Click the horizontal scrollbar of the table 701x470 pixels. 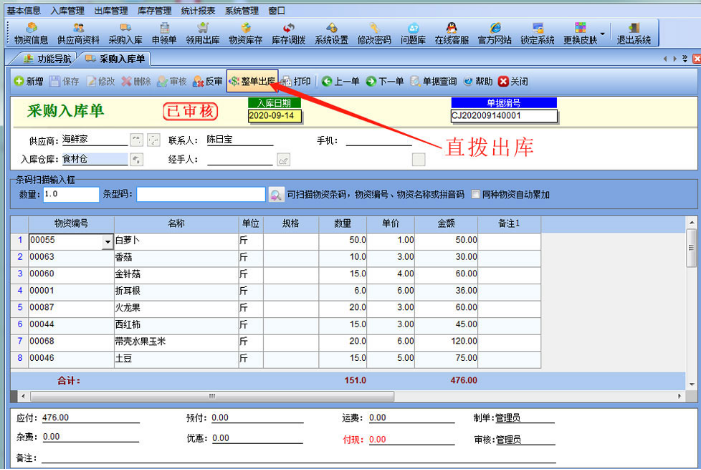[x=212, y=396]
